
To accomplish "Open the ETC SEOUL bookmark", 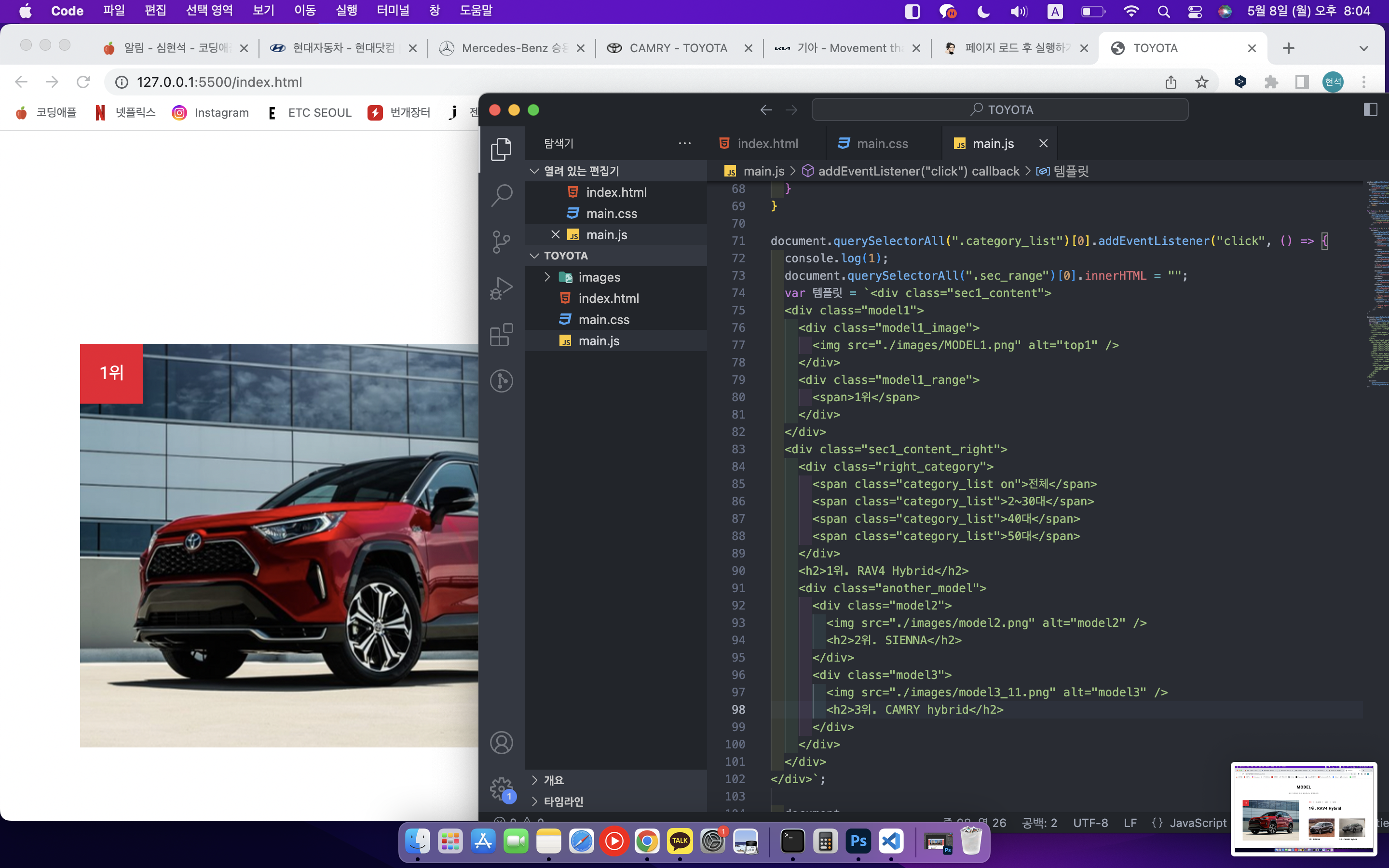I will click(309, 112).
